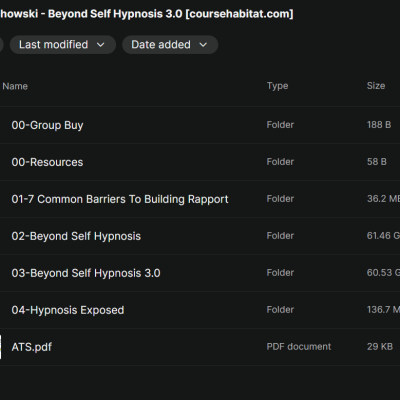The height and width of the screenshot is (400, 400).
Task: Click the 36.2 MB size of the 01-7 folder
Action: click(x=383, y=199)
